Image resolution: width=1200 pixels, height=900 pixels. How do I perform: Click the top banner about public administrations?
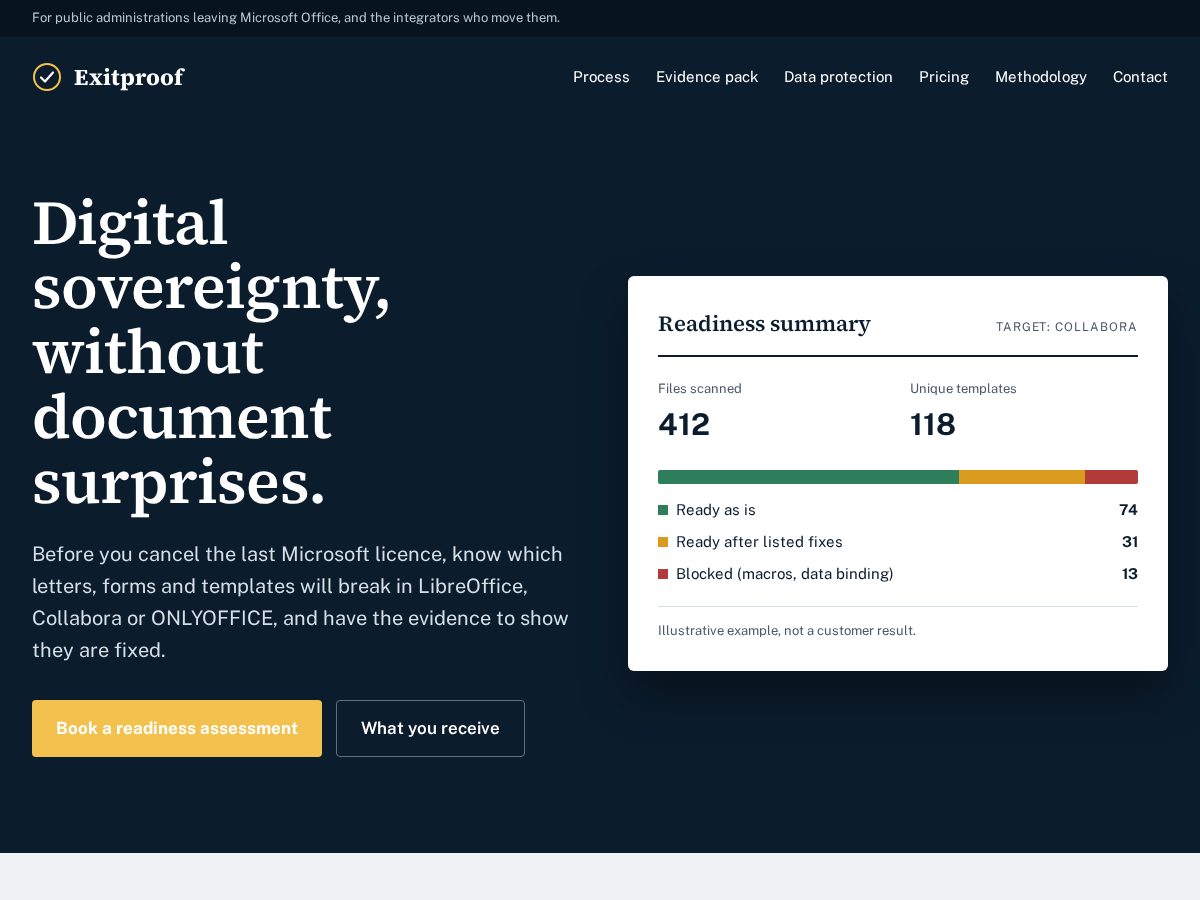click(x=296, y=18)
